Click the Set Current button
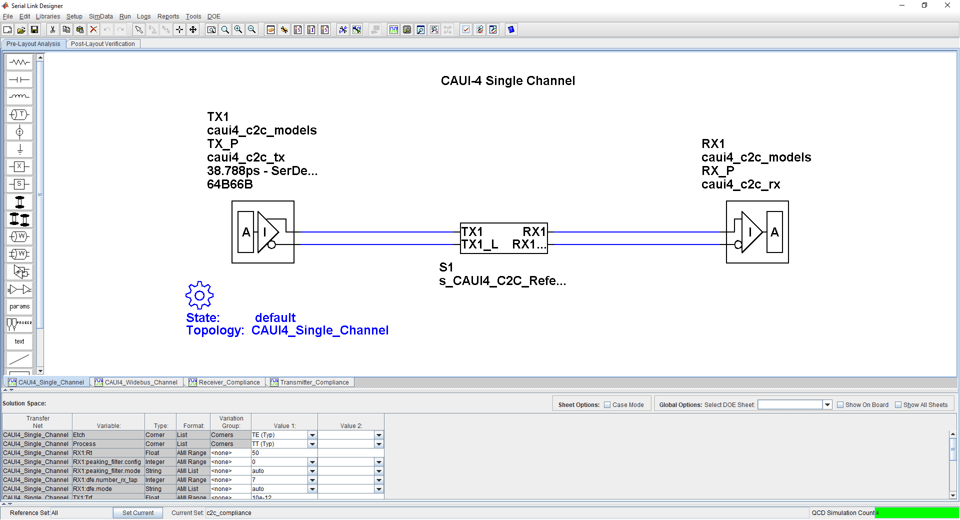Screen dimensions: 960x520 click(x=138, y=513)
